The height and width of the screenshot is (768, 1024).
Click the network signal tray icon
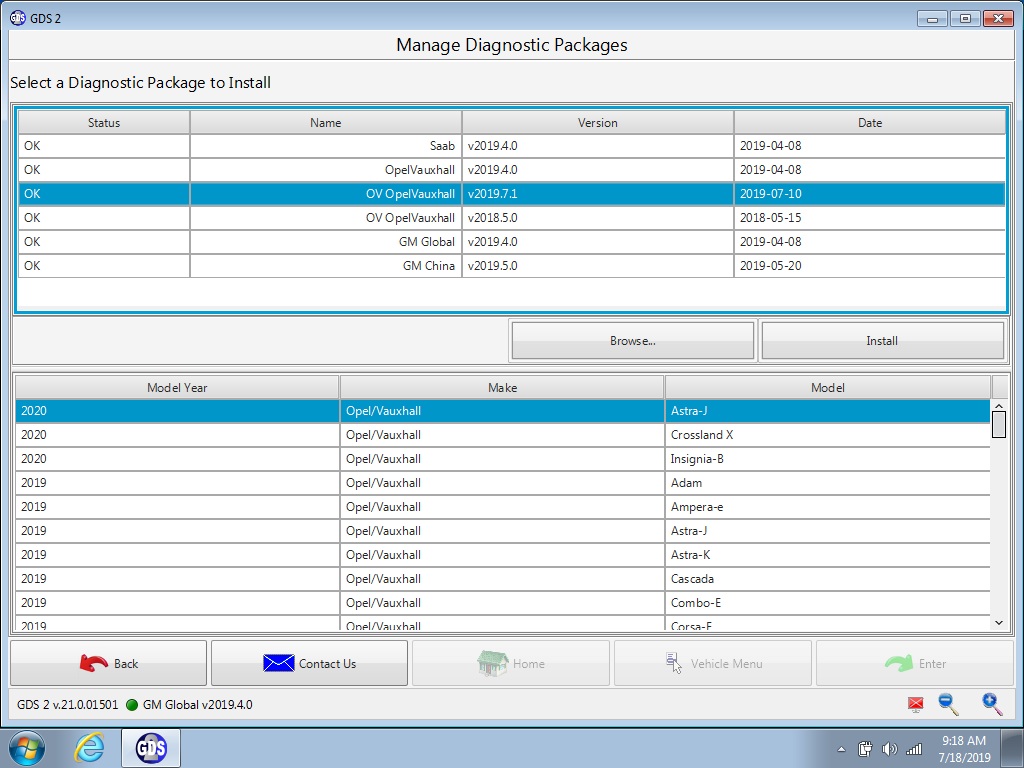click(914, 749)
